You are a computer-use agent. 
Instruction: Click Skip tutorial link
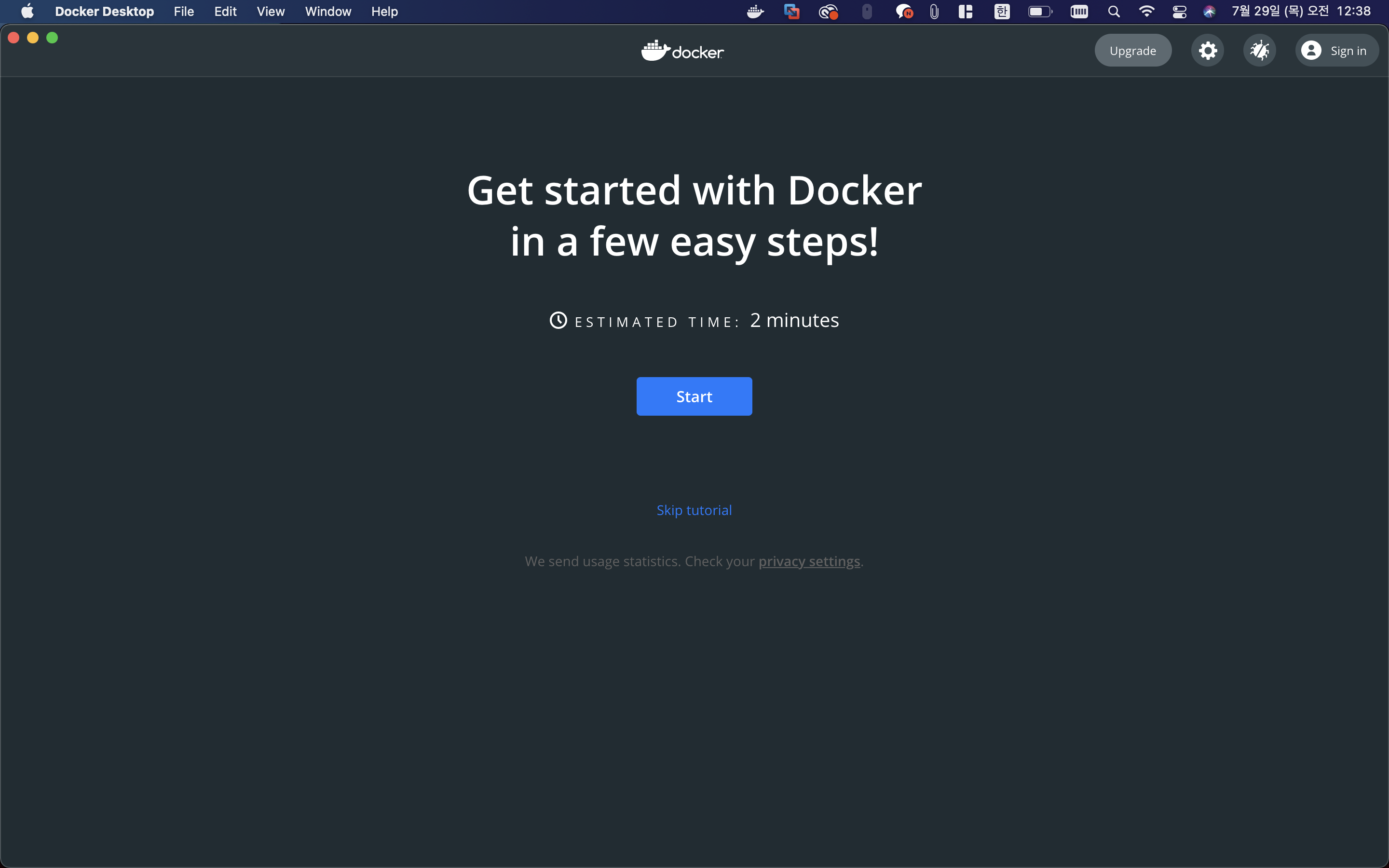[694, 510]
